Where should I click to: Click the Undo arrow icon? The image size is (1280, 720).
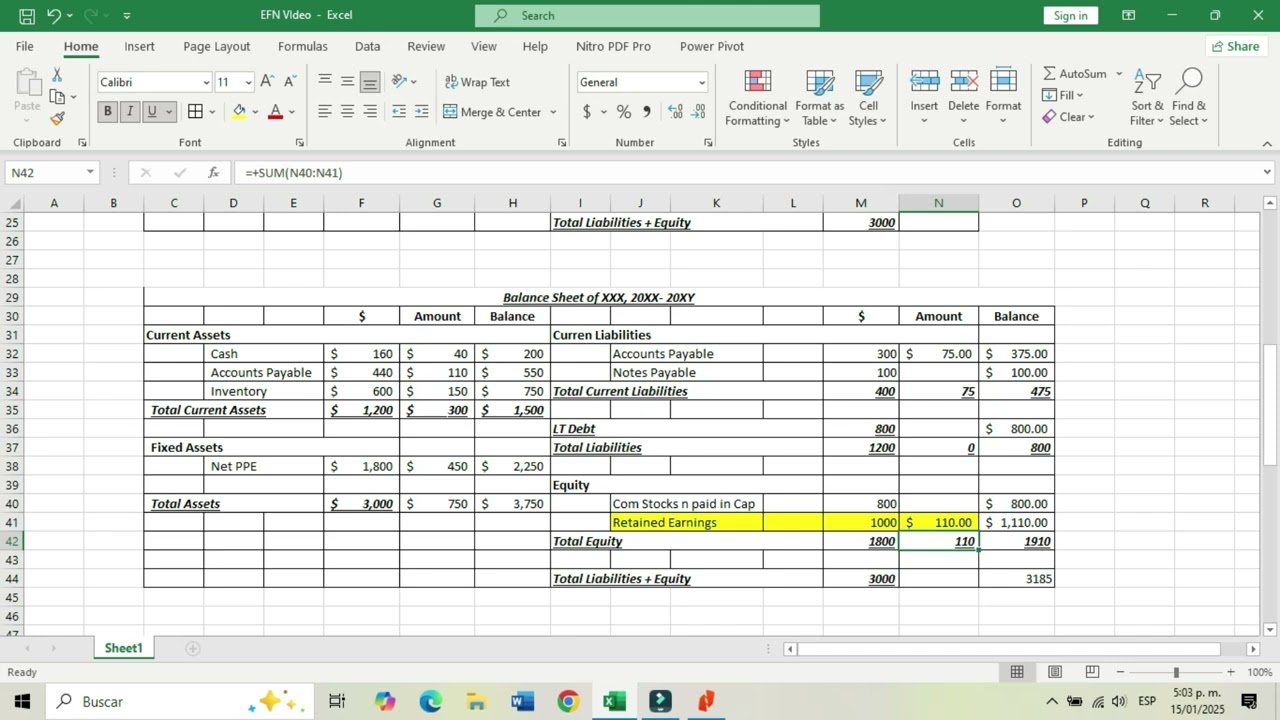(54, 15)
